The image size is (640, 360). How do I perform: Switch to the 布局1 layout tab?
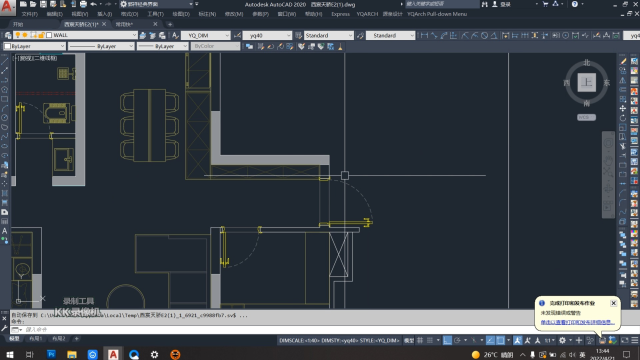(36, 339)
